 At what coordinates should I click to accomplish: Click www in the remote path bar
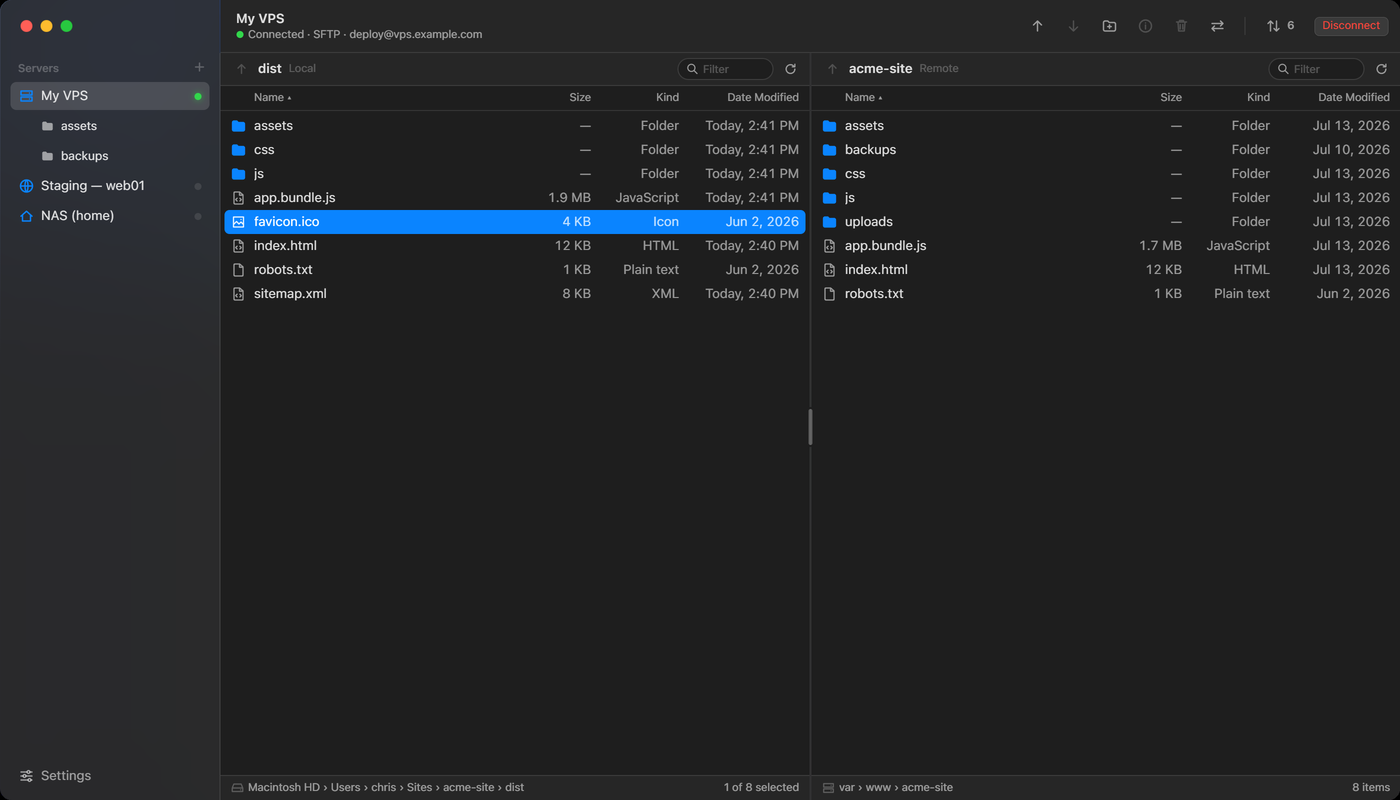pyautogui.click(x=878, y=788)
